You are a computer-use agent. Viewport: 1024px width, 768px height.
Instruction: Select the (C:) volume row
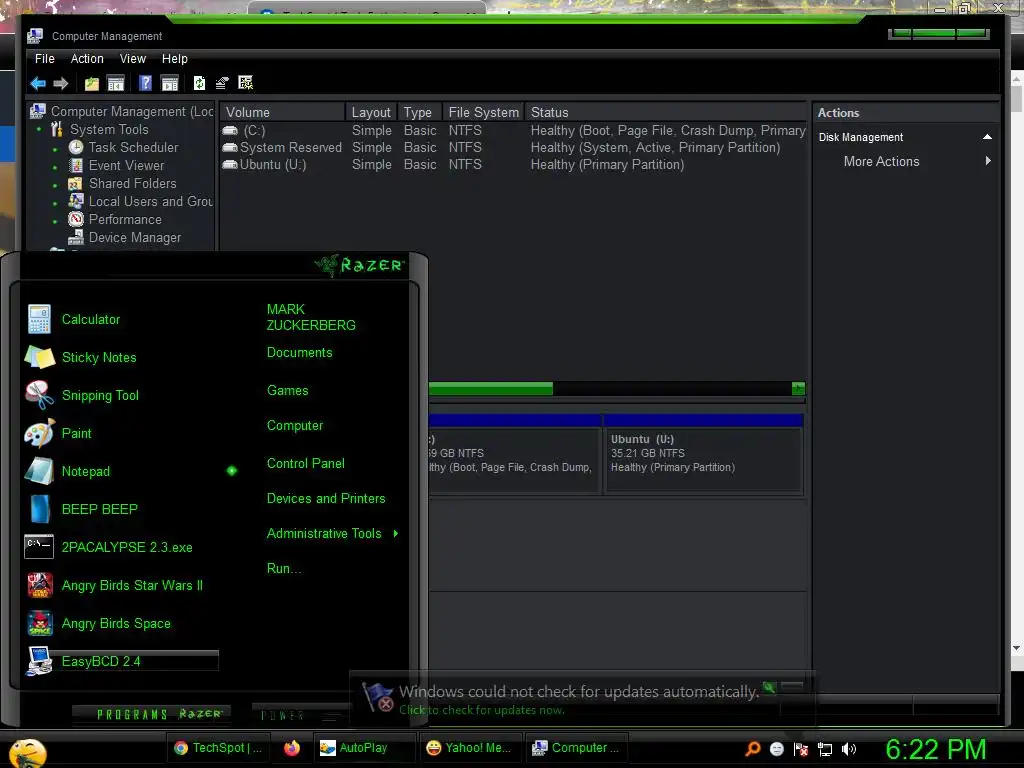[513, 131]
